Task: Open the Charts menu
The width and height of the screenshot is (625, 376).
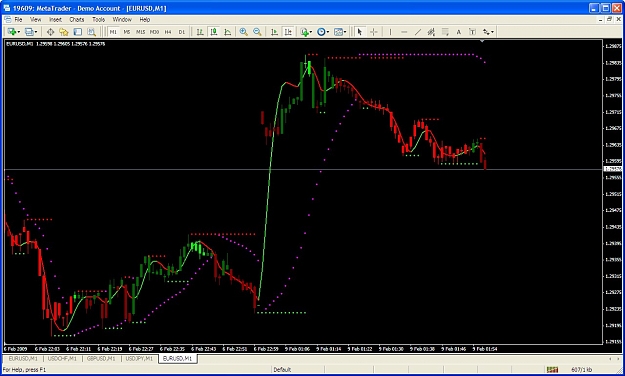Action: click(x=77, y=20)
